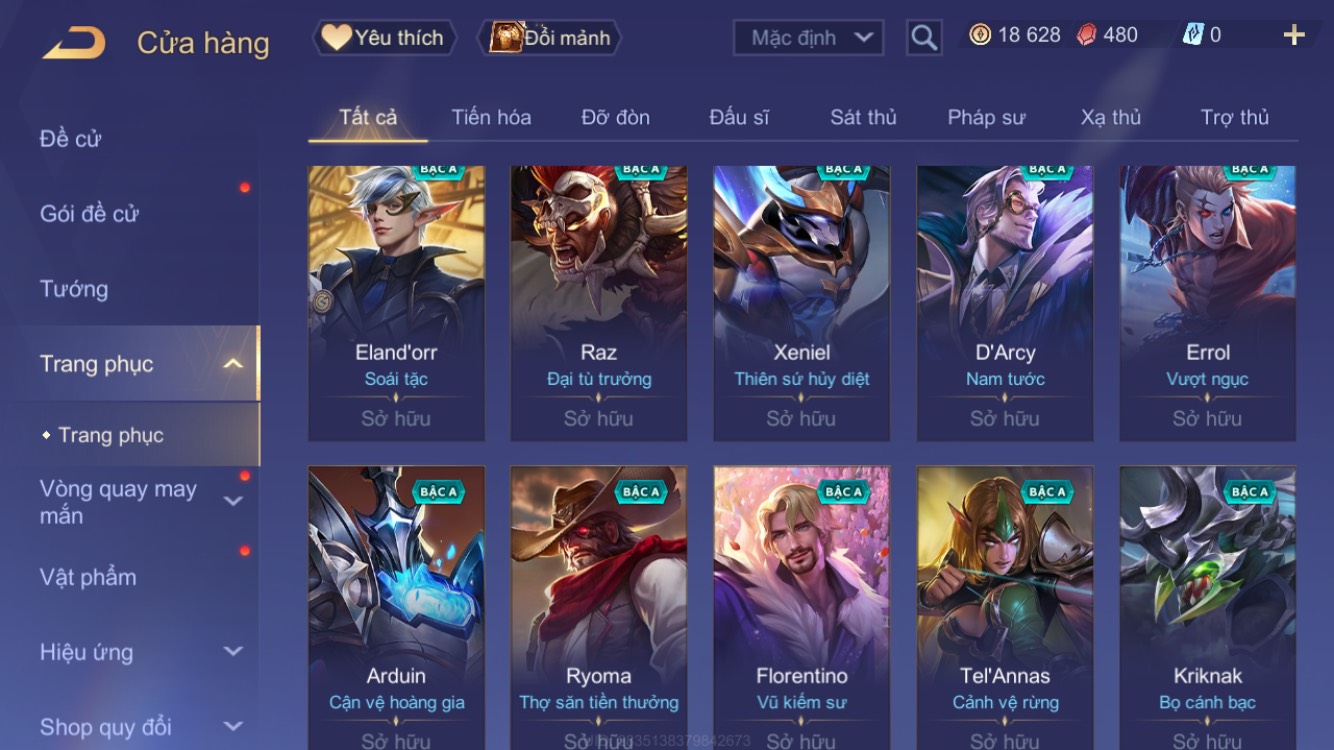
Task: Tap the back arrow icon
Action: point(74,43)
